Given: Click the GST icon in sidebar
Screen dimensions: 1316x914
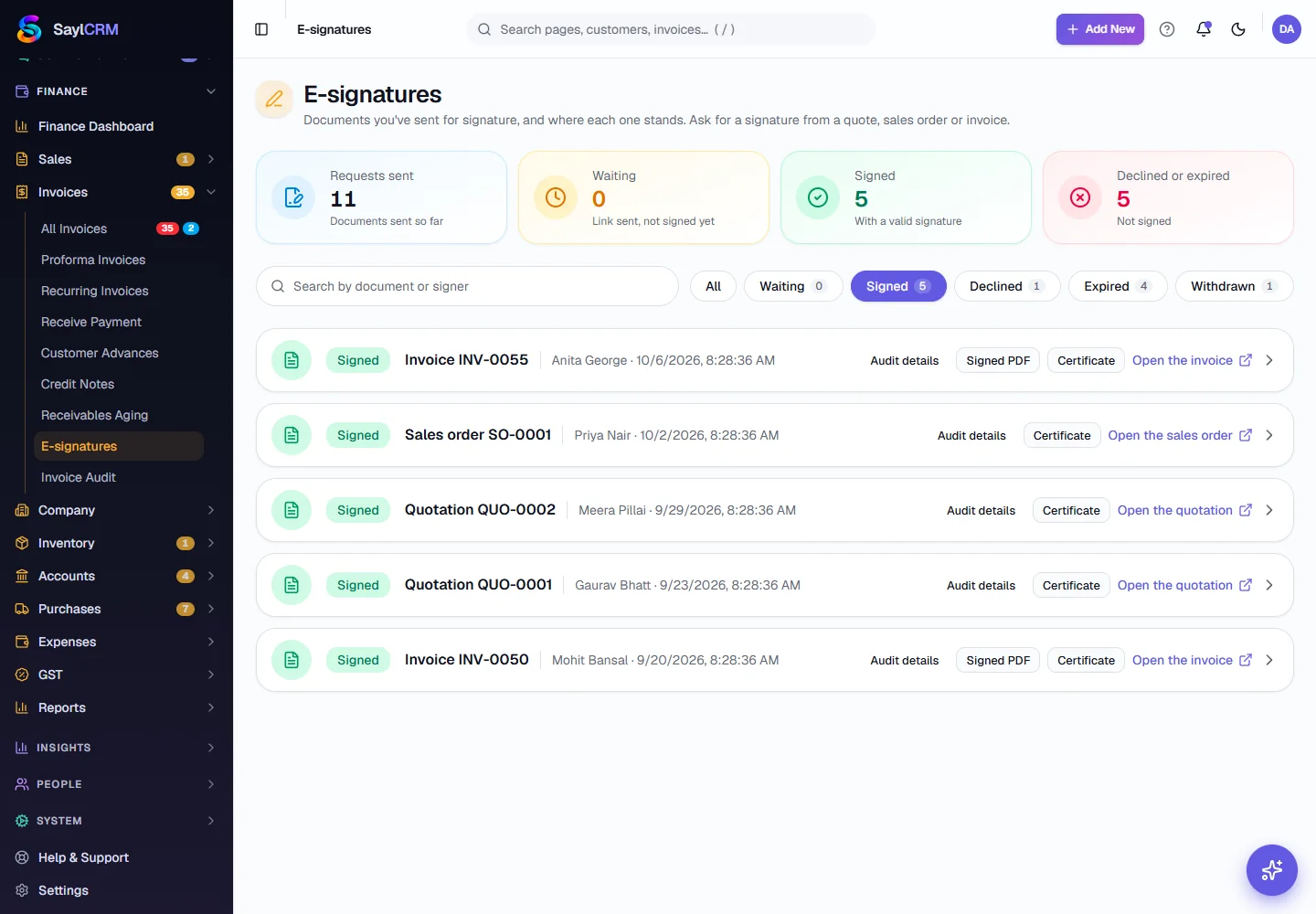Looking at the screenshot, I should [x=22, y=675].
